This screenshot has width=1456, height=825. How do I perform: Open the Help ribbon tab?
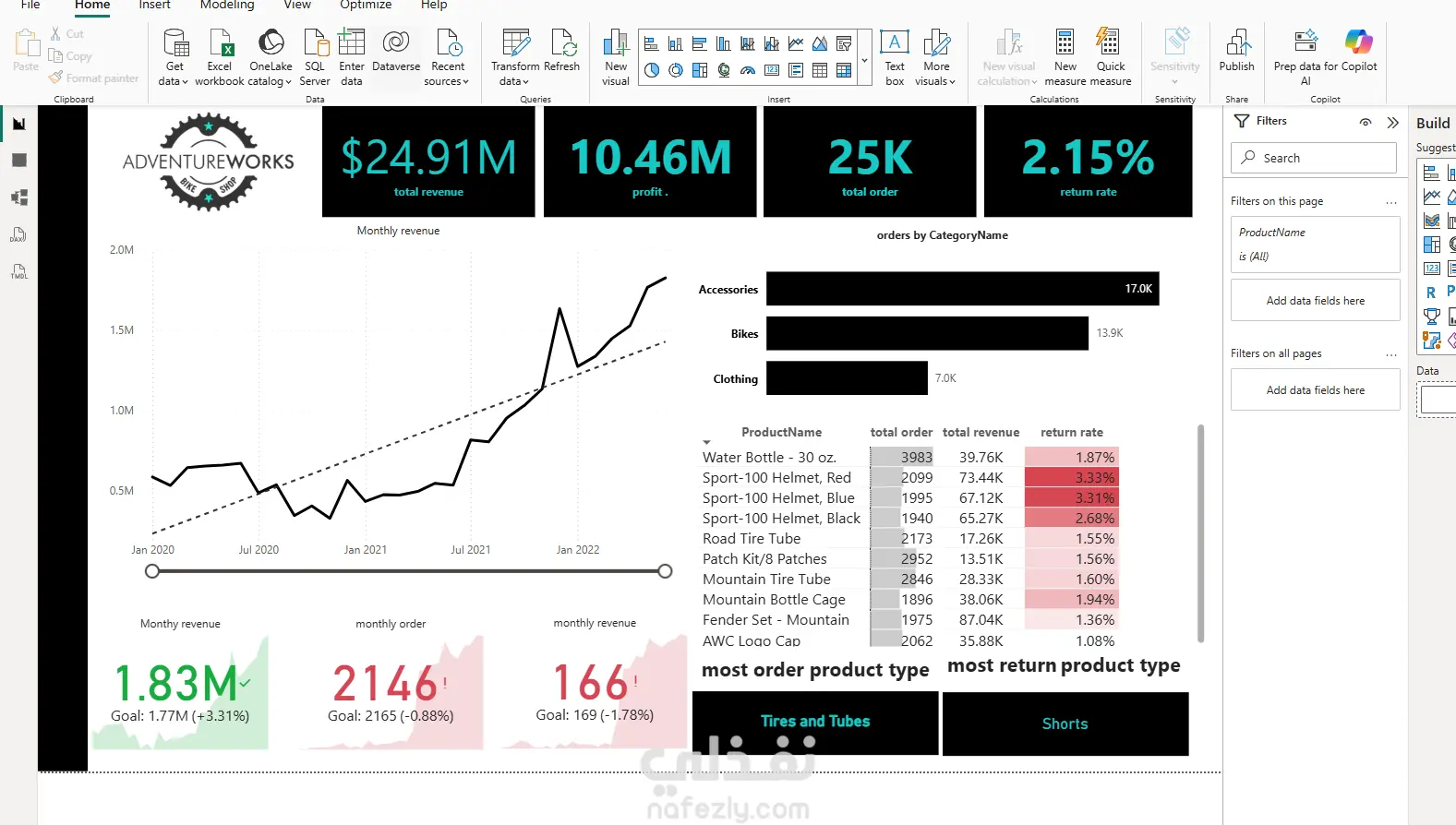click(434, 5)
